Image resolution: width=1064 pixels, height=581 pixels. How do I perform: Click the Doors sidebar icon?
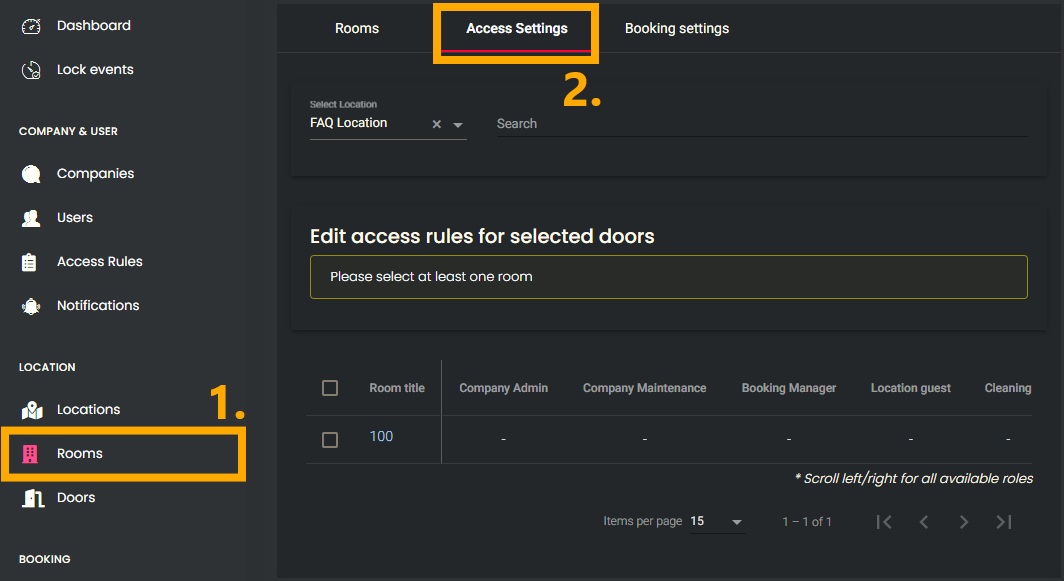point(31,498)
